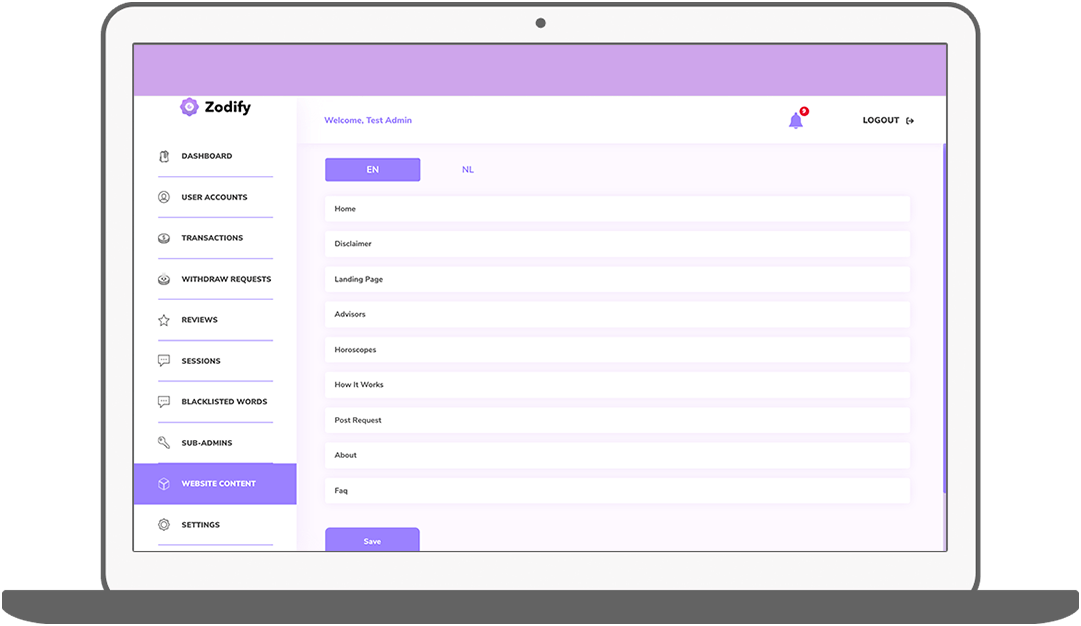Click the Sub-Admins key icon
This screenshot has height=626, width=1081.
click(164, 443)
